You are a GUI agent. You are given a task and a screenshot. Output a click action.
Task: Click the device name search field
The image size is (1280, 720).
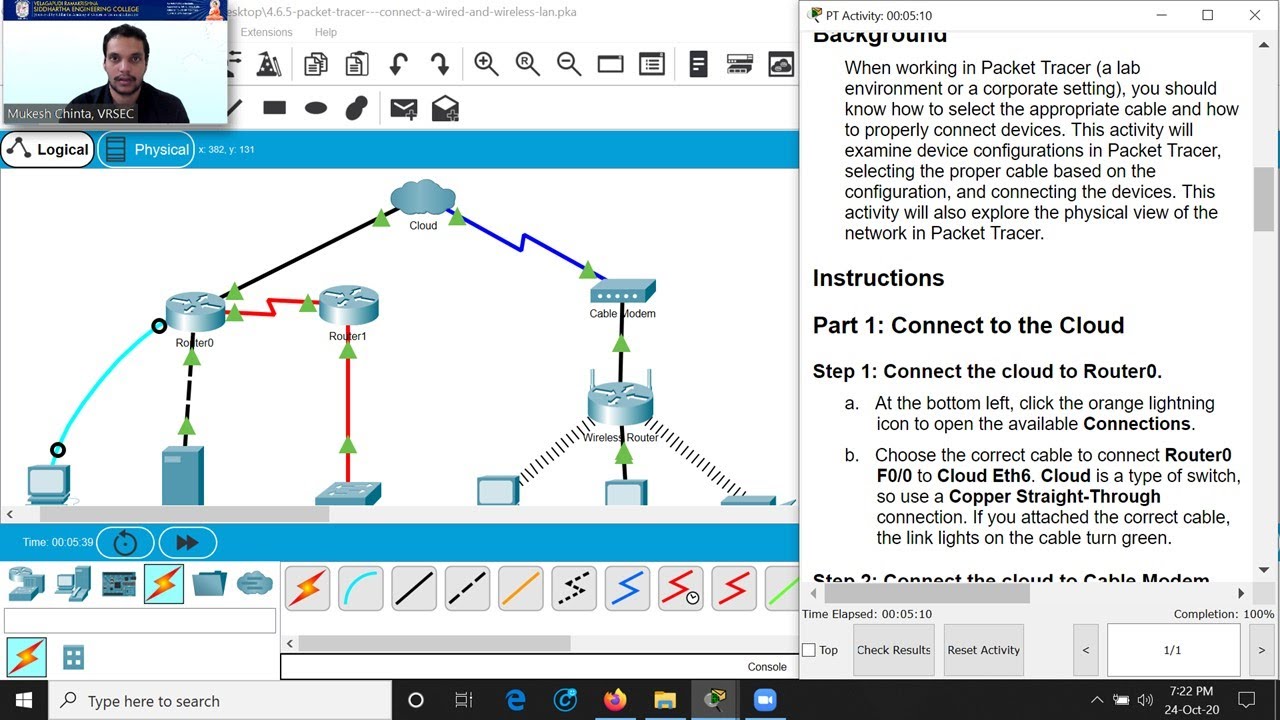tap(140, 621)
